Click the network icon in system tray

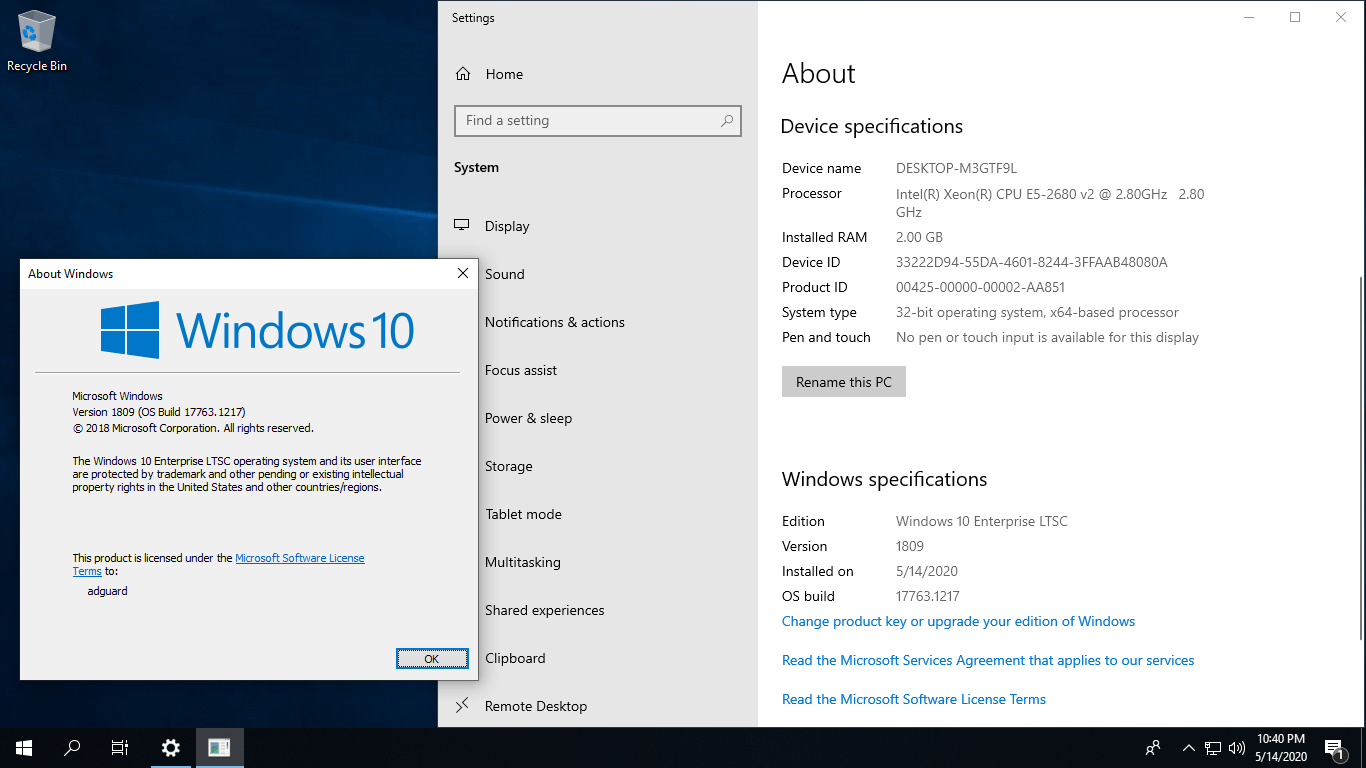tap(1213, 747)
